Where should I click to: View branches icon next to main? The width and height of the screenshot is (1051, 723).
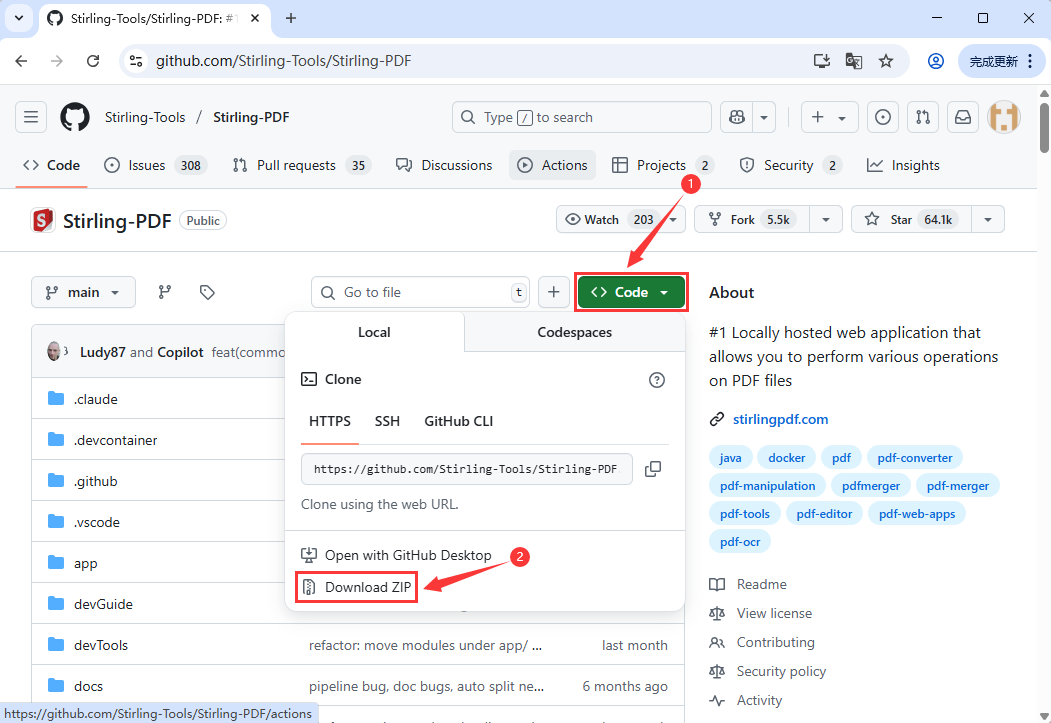click(165, 292)
